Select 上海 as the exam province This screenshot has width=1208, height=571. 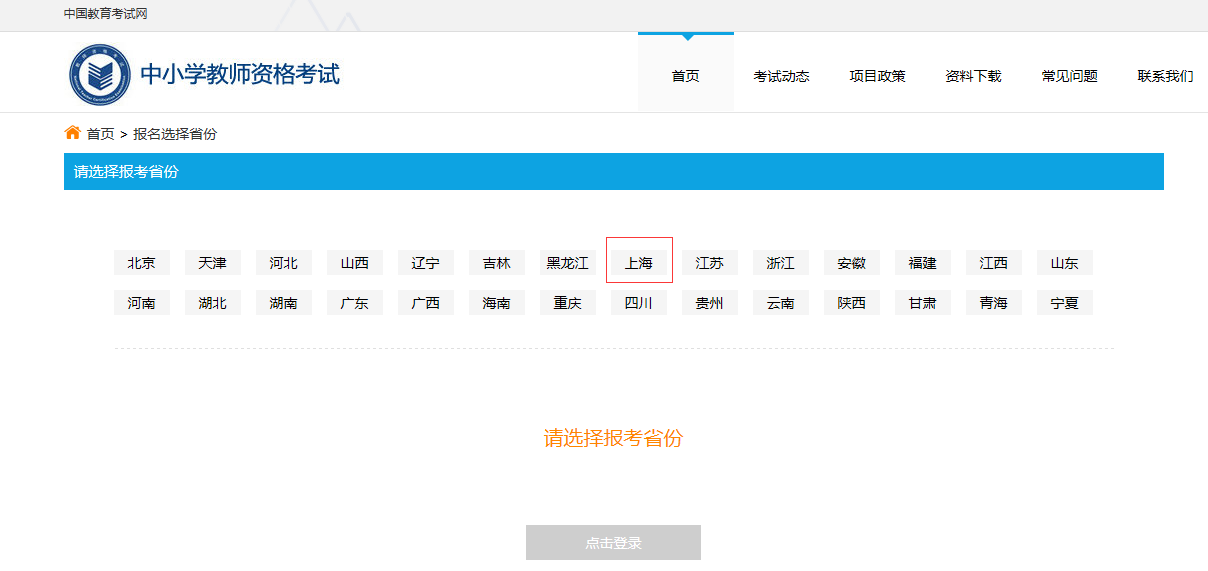[639, 263]
